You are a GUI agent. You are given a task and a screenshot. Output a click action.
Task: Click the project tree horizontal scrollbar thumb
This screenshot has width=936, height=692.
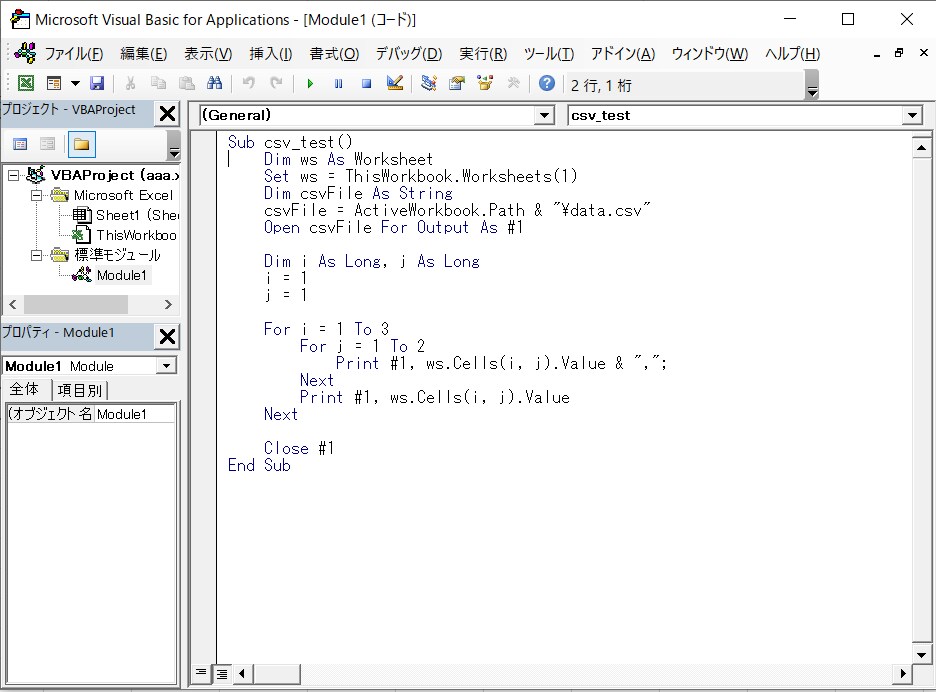(x=75, y=305)
